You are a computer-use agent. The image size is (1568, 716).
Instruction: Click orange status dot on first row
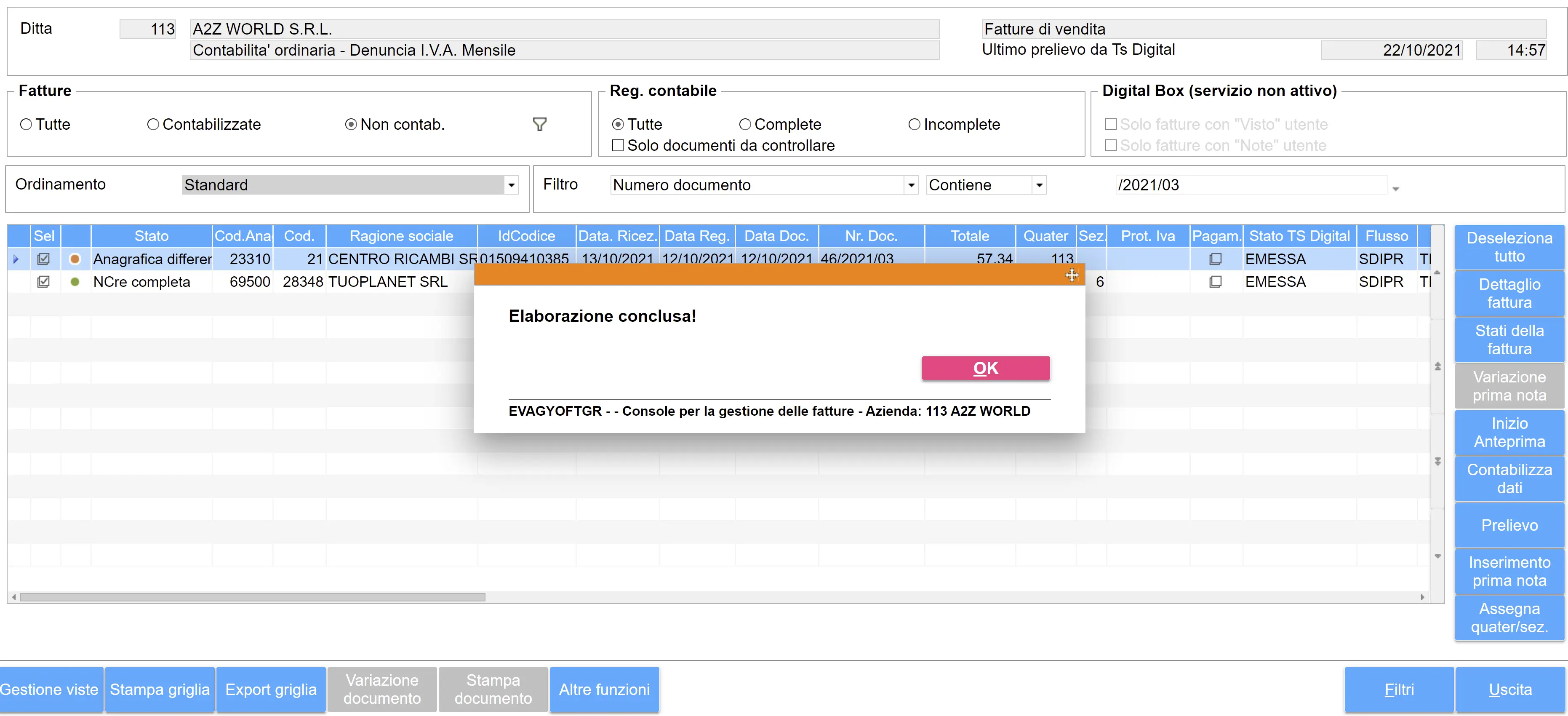coord(75,259)
